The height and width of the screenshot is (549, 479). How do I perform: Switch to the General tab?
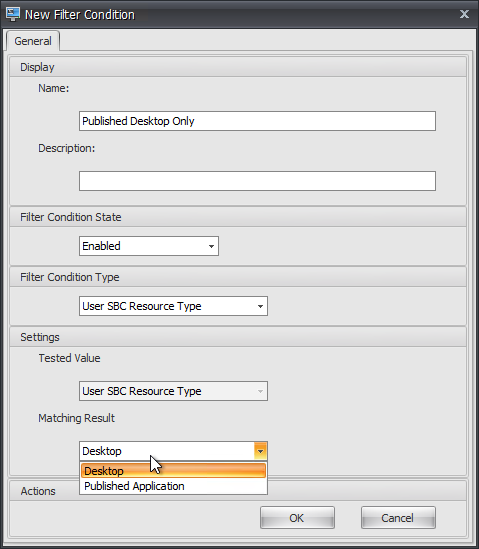pyautogui.click(x=33, y=41)
